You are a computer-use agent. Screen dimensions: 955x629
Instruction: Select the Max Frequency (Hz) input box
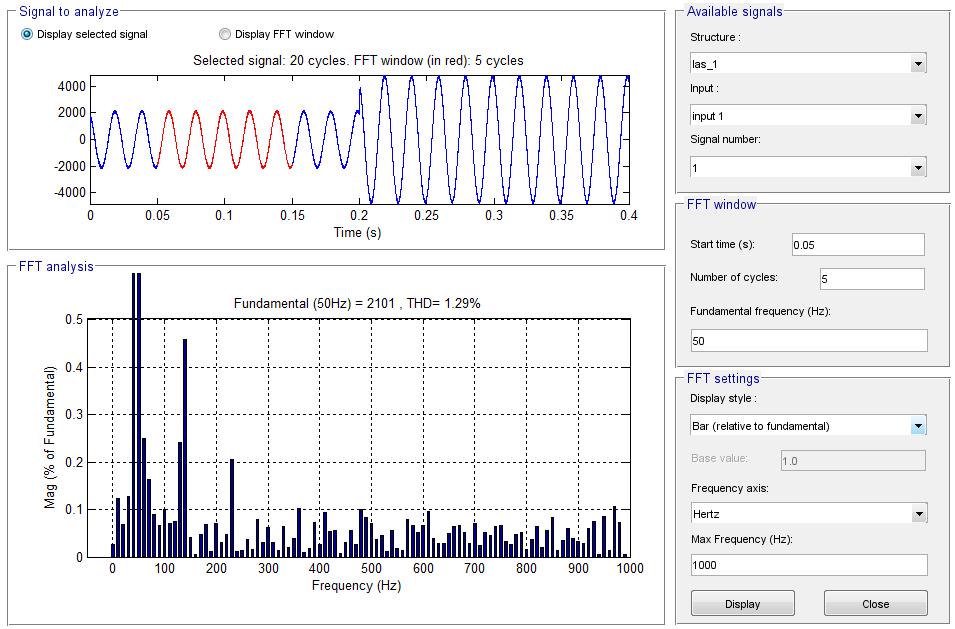808,565
